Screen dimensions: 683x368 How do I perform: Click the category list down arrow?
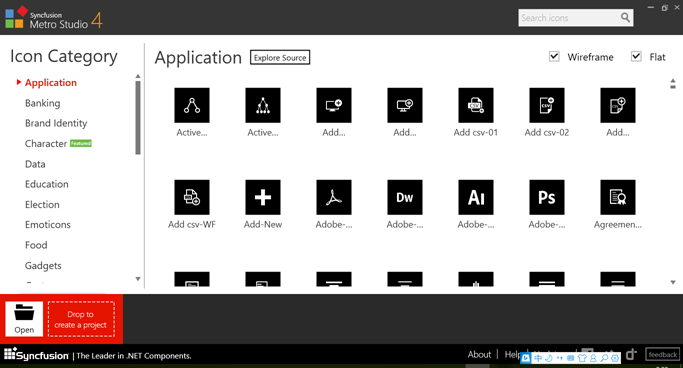tap(138, 279)
